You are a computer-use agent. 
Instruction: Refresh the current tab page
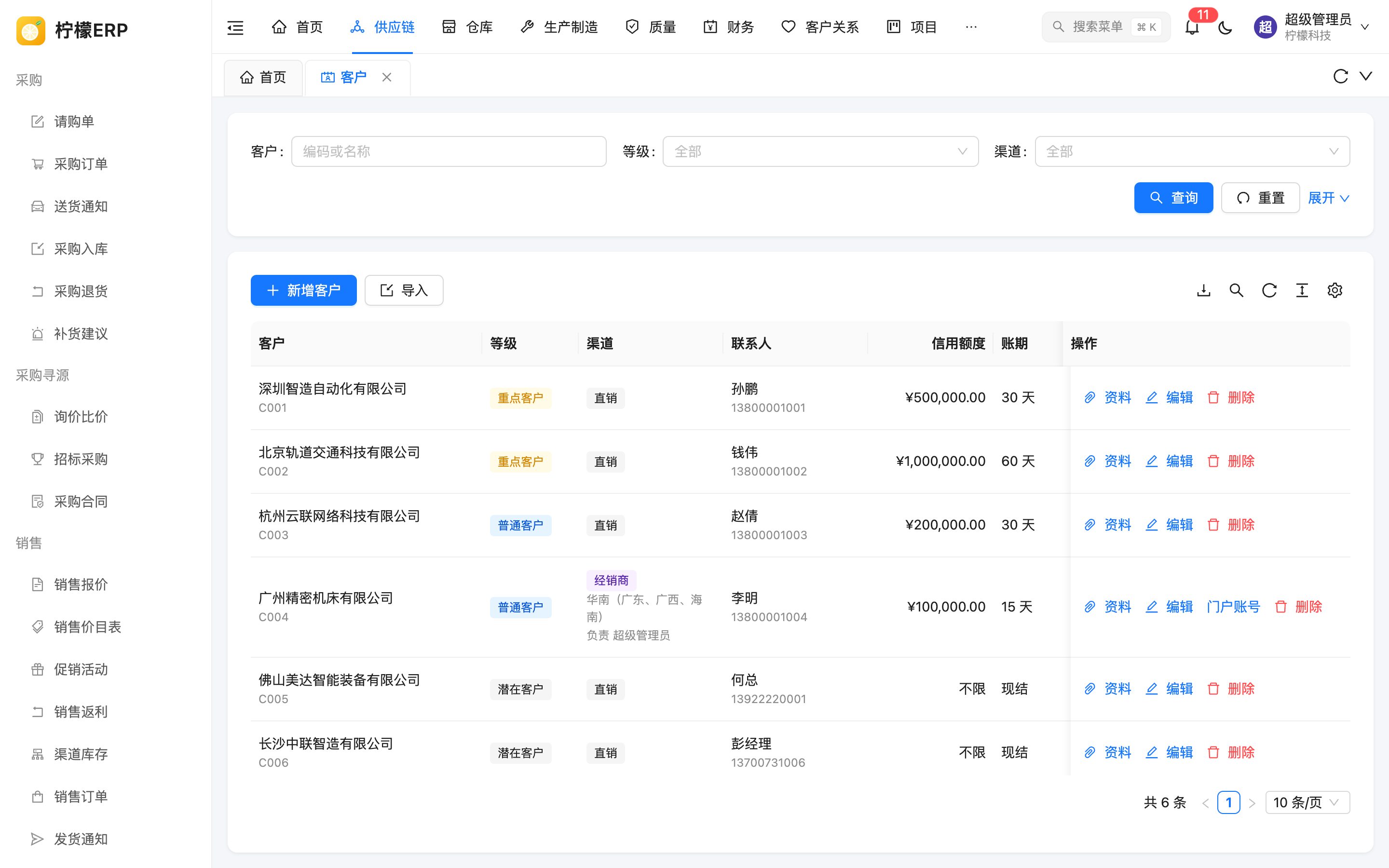pyautogui.click(x=1340, y=76)
